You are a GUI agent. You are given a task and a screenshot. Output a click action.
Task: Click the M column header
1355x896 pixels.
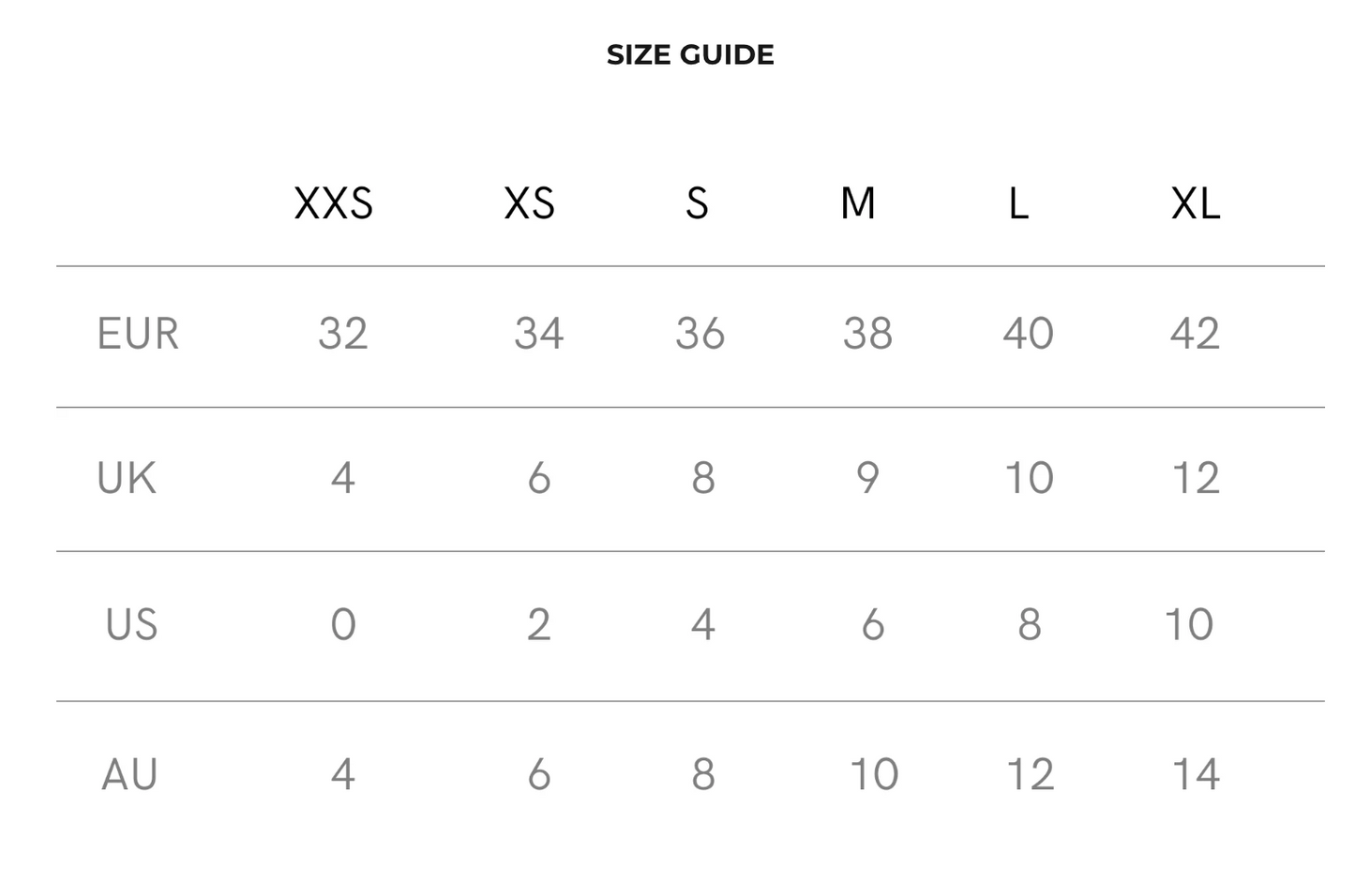coord(858,203)
